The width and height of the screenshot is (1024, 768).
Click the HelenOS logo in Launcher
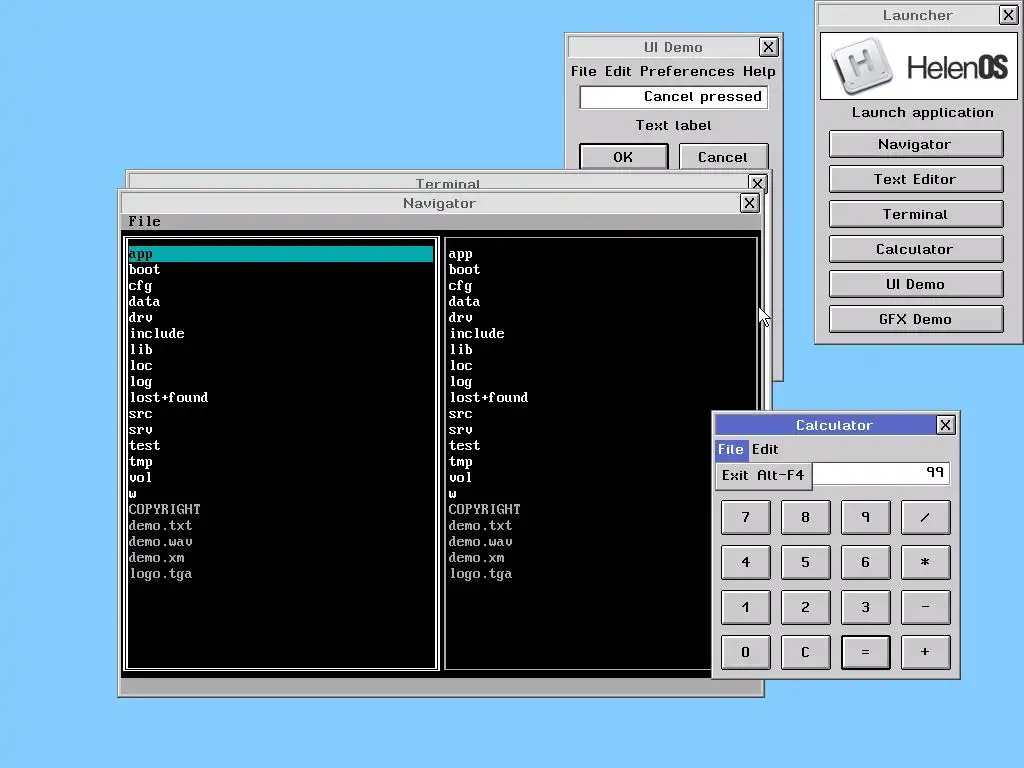[919, 67]
